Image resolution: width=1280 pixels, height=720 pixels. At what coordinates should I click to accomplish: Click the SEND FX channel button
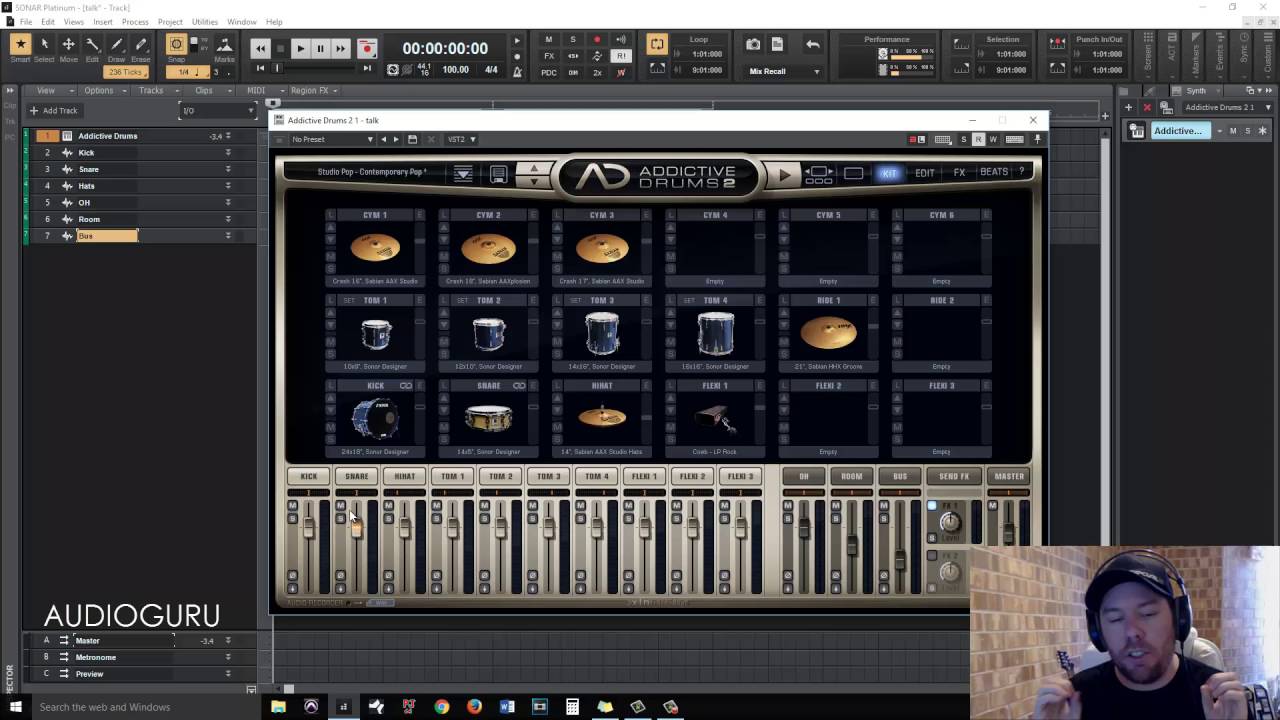coord(954,476)
